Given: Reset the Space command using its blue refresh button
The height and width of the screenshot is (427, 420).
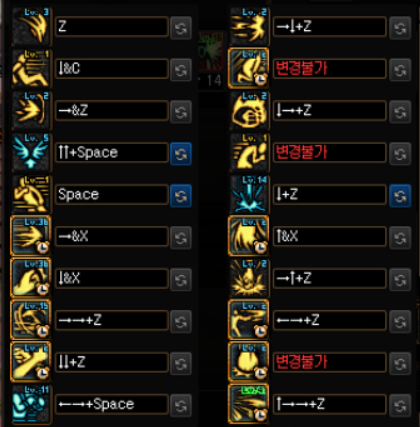Looking at the screenshot, I should click(181, 196).
